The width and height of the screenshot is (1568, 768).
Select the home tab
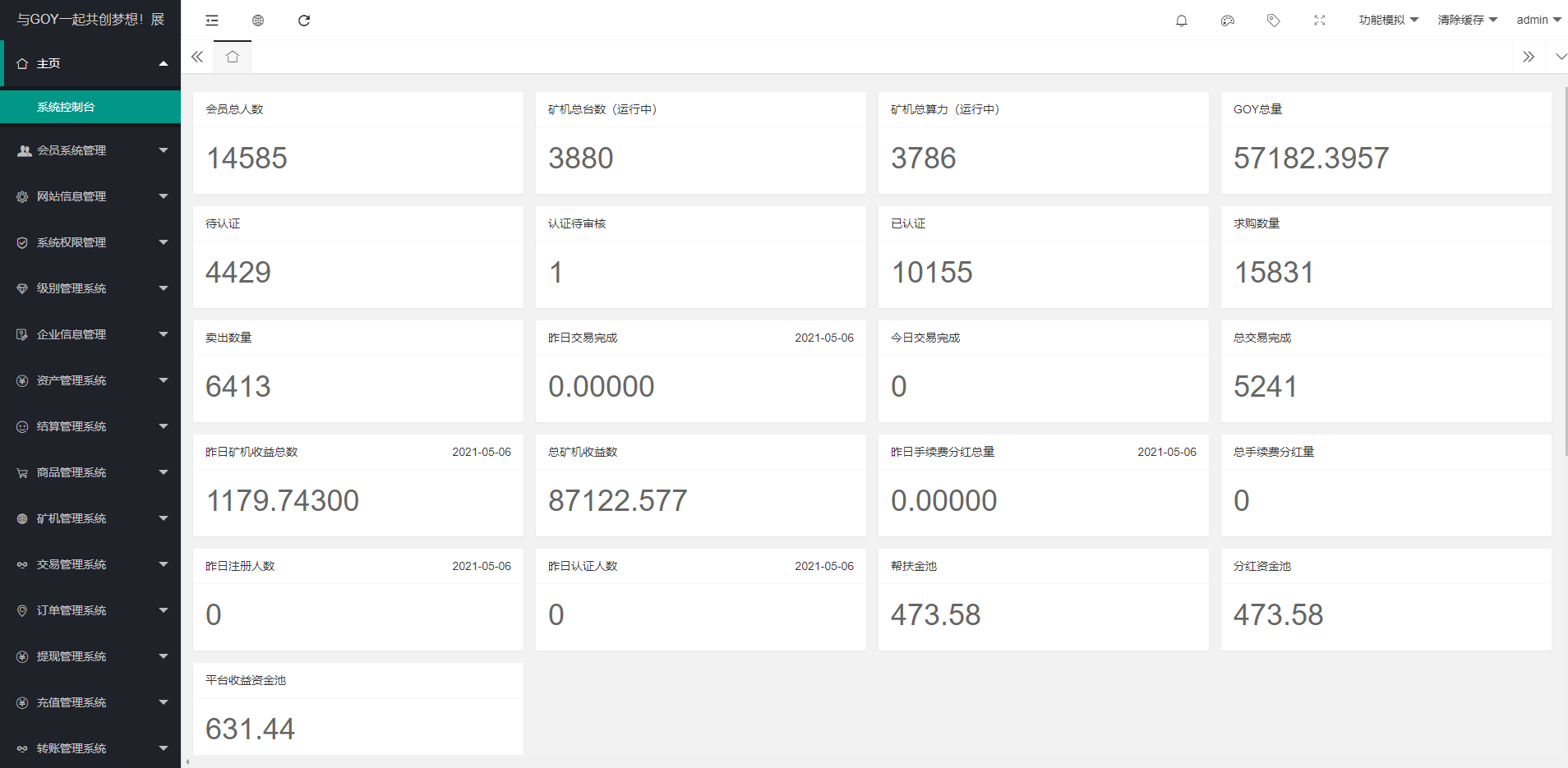pos(233,57)
